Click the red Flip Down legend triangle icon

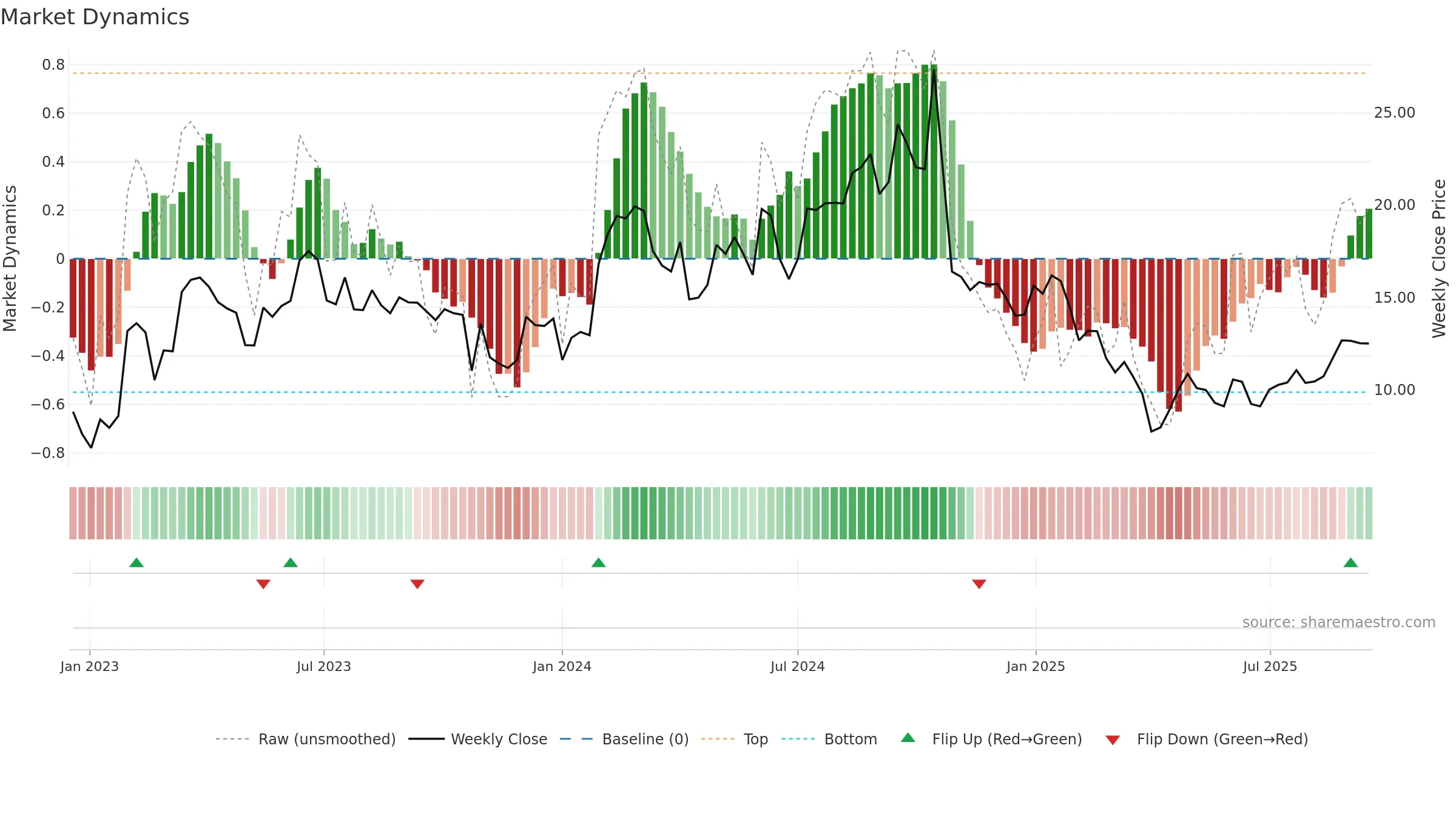point(1113,740)
